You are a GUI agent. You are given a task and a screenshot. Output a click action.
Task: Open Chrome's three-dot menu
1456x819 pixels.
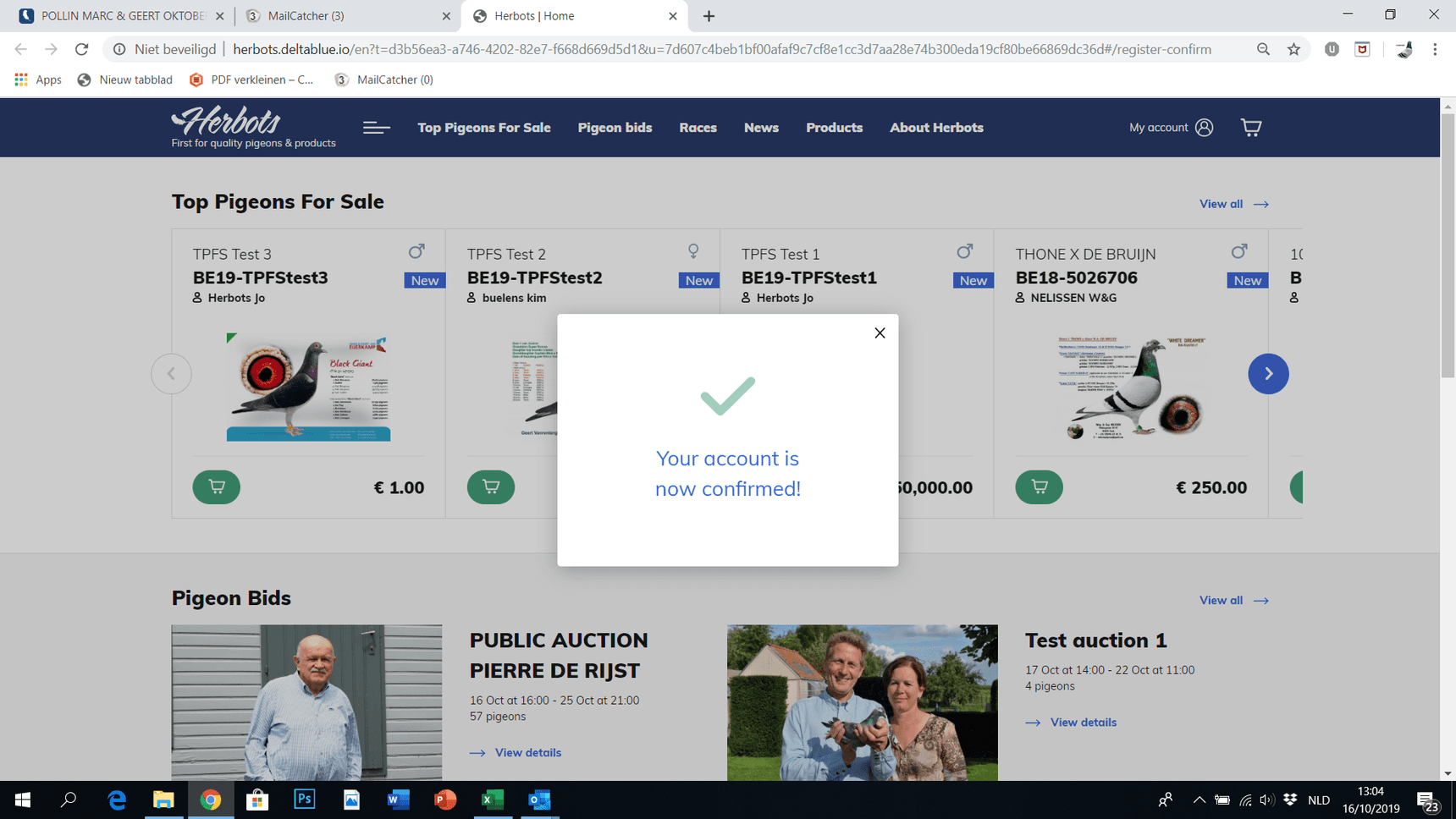pos(1435,49)
